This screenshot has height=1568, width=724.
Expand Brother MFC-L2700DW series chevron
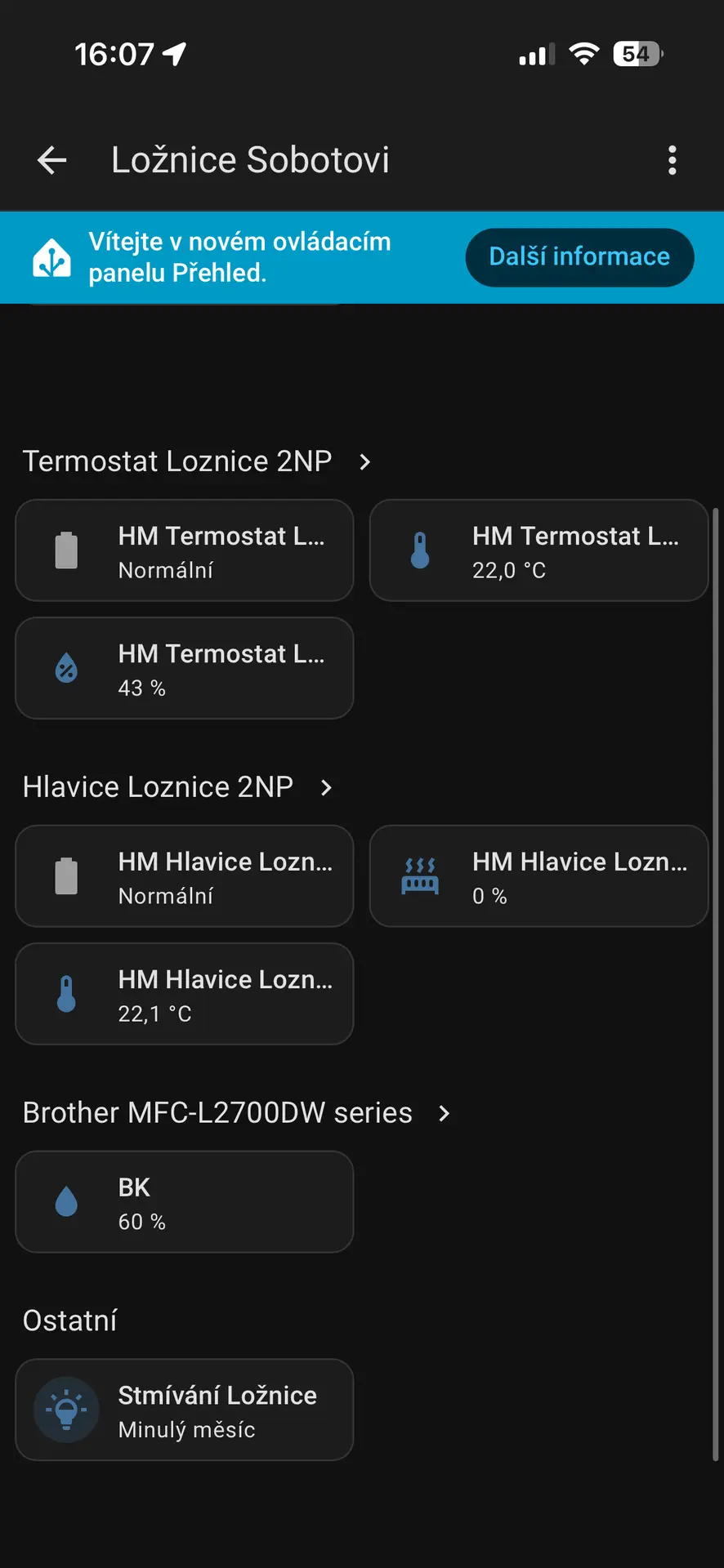click(x=444, y=1114)
